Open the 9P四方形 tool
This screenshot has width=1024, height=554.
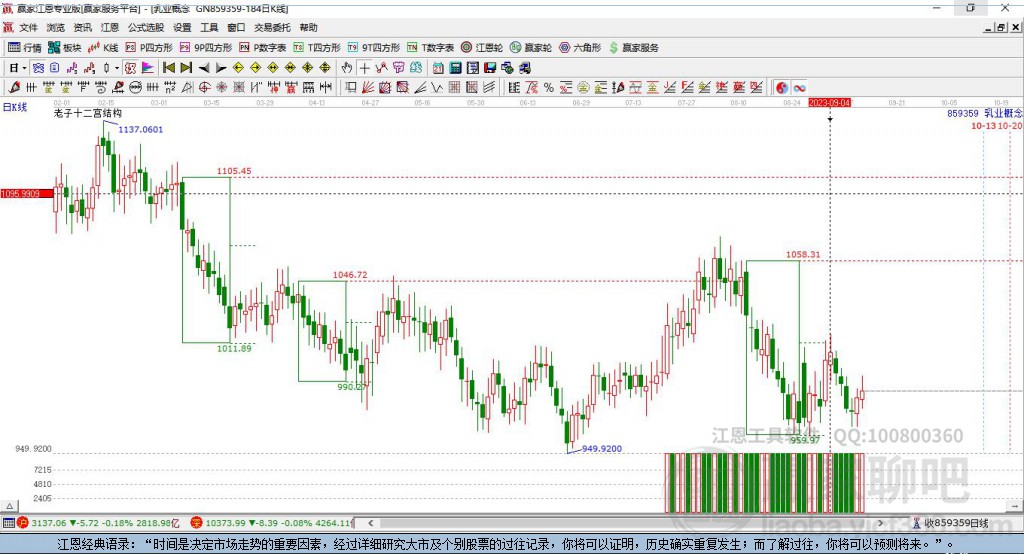pyautogui.click(x=206, y=48)
